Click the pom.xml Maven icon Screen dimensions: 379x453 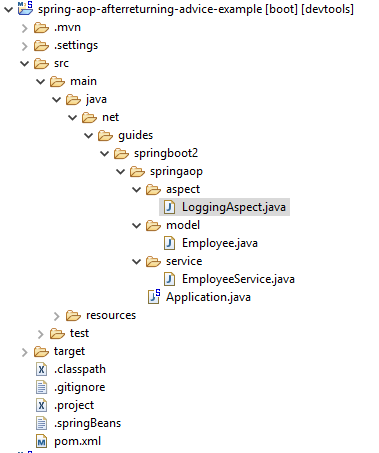click(x=41, y=441)
